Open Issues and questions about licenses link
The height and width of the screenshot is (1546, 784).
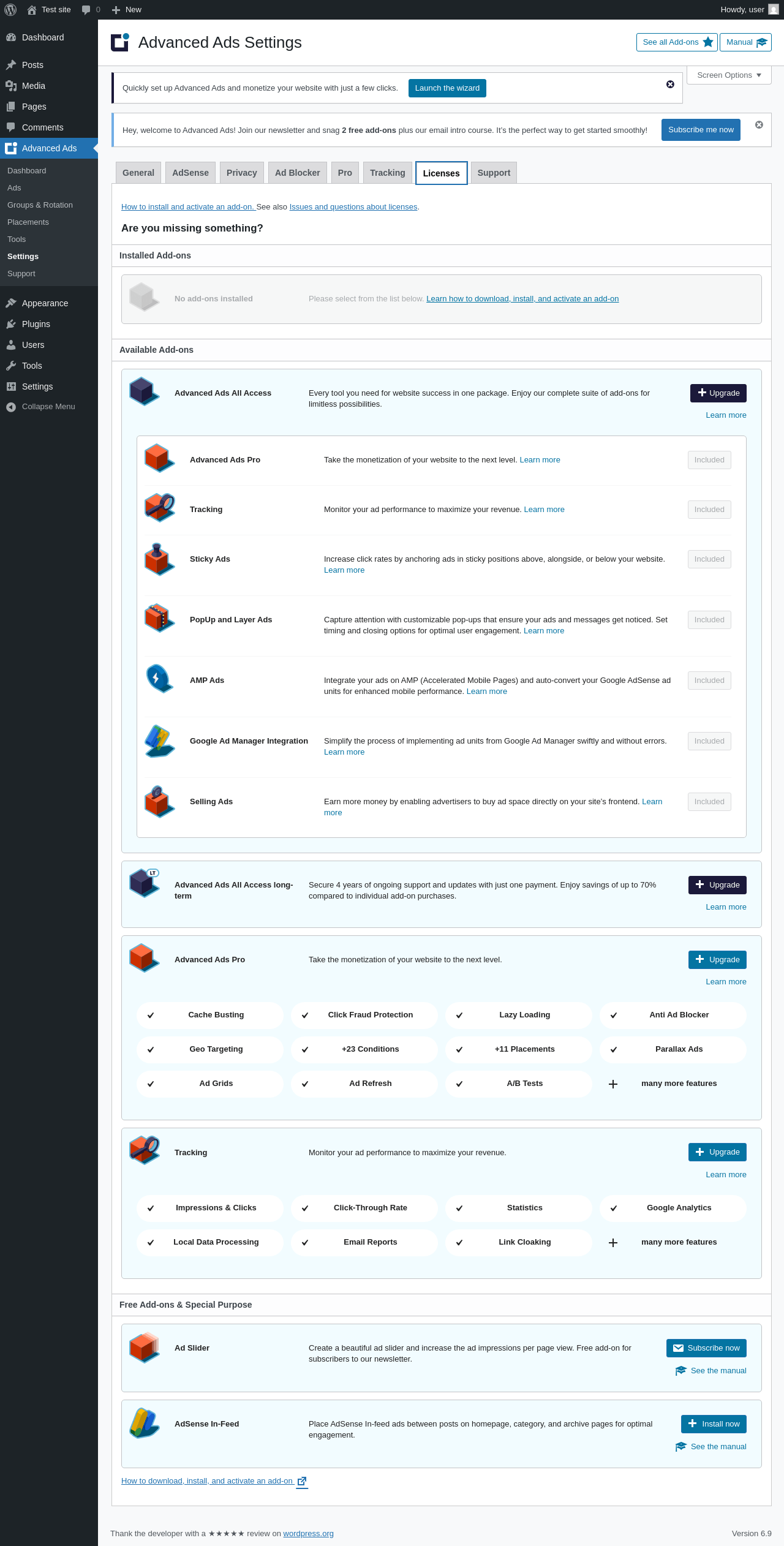click(x=353, y=207)
